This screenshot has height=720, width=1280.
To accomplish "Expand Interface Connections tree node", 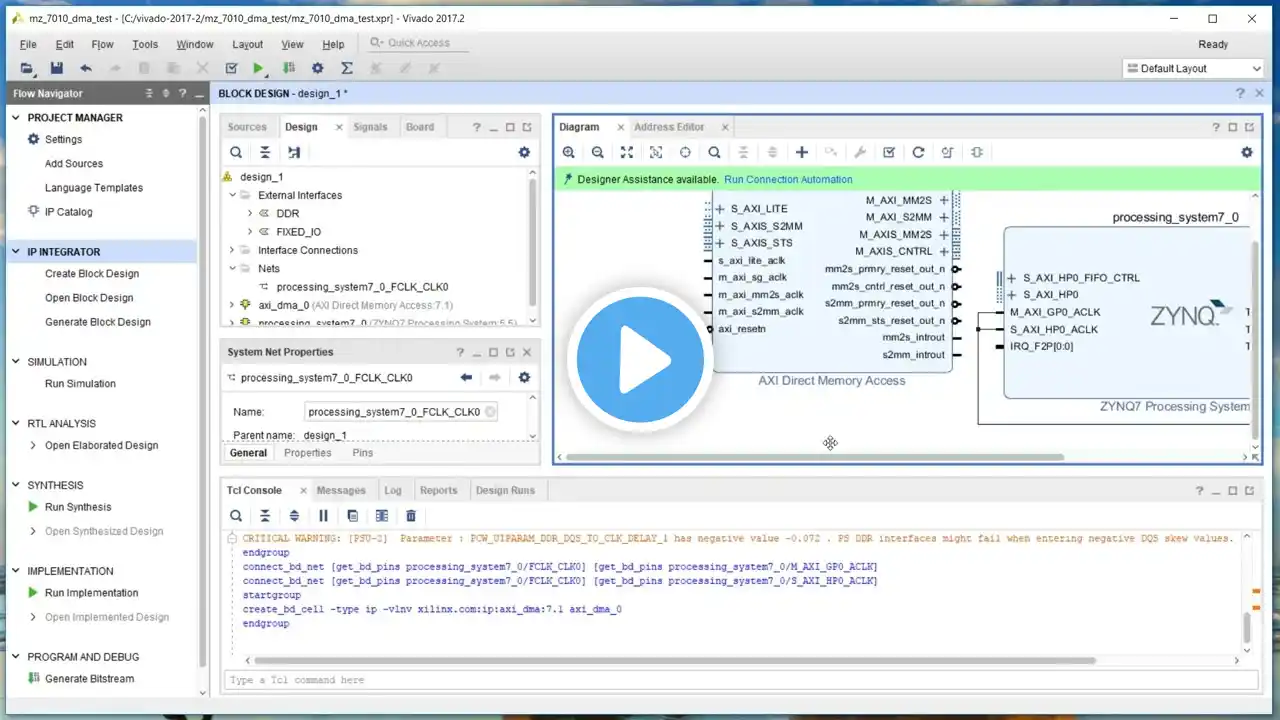I will [232, 250].
